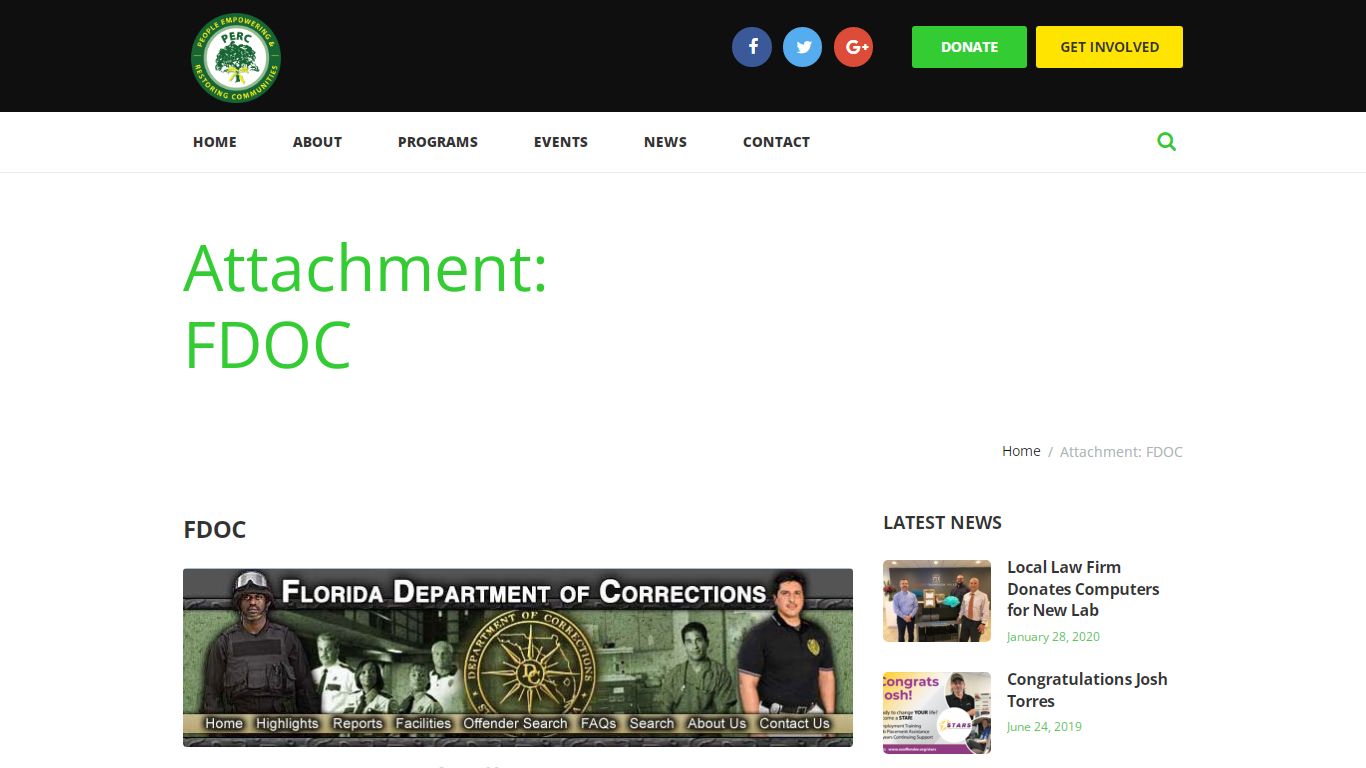Click the LATEST NEWS heading
The width and height of the screenshot is (1366, 768).
pos(942,523)
